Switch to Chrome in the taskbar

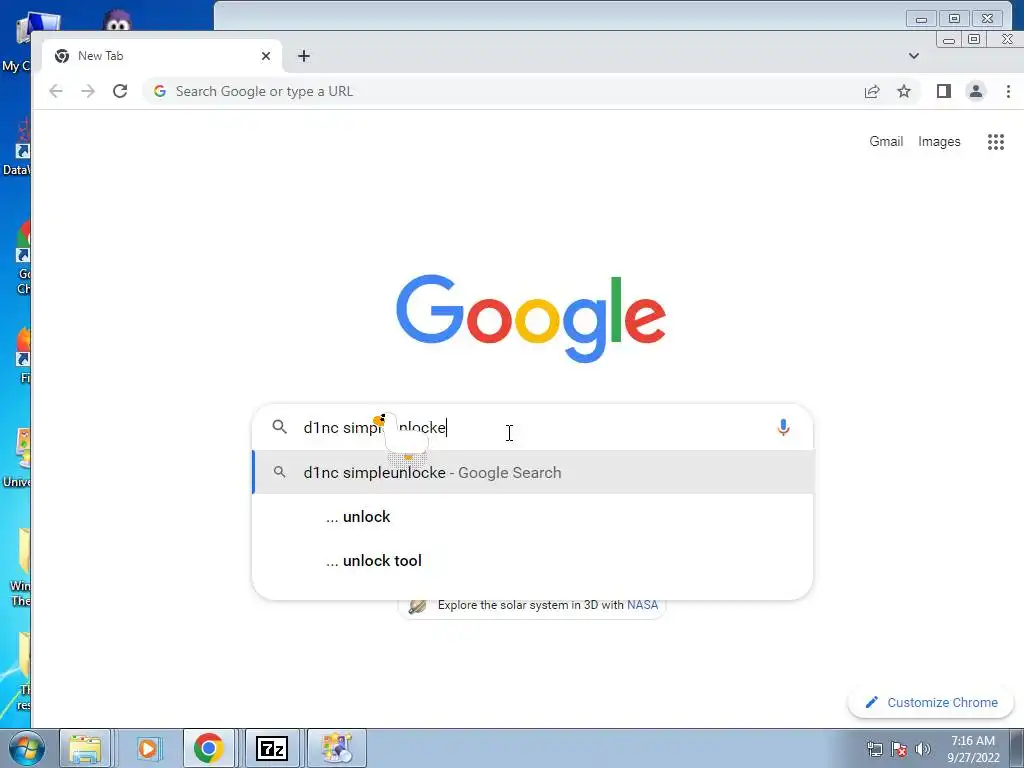coord(208,748)
